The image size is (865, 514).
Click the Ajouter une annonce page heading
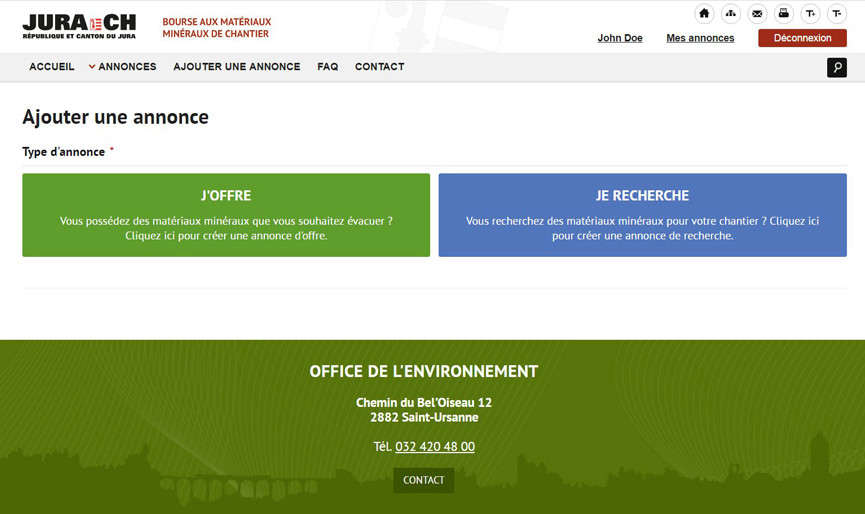tap(115, 117)
